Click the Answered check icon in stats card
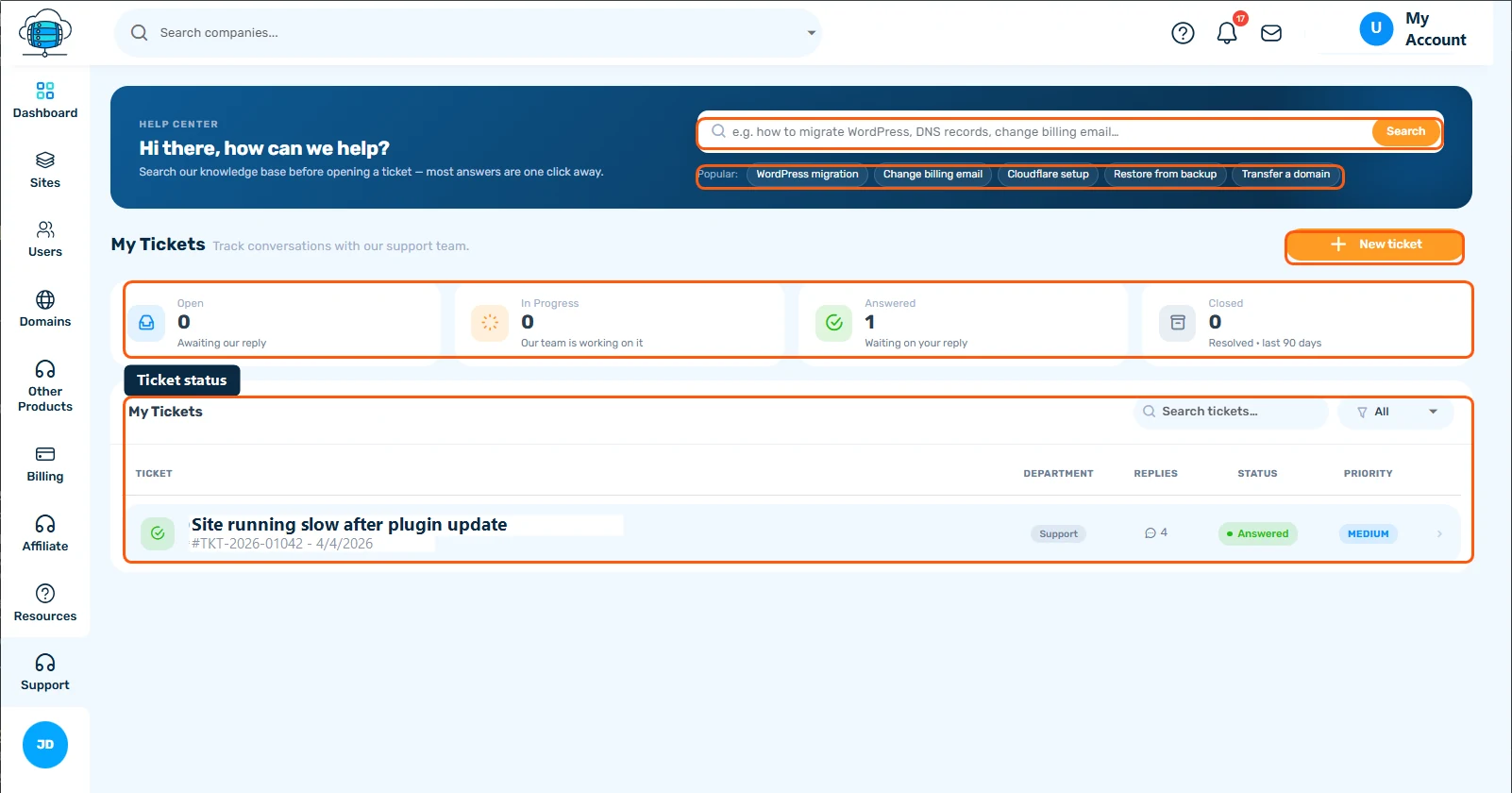 pyautogui.click(x=834, y=322)
